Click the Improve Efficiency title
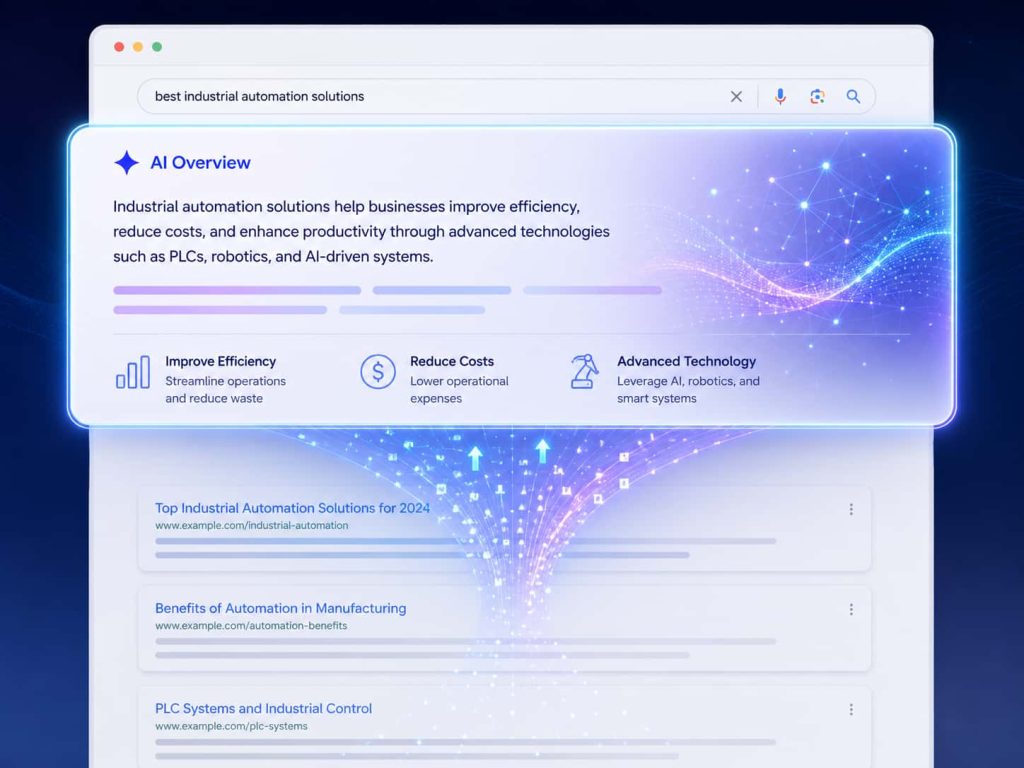1024x768 pixels. [x=221, y=361]
